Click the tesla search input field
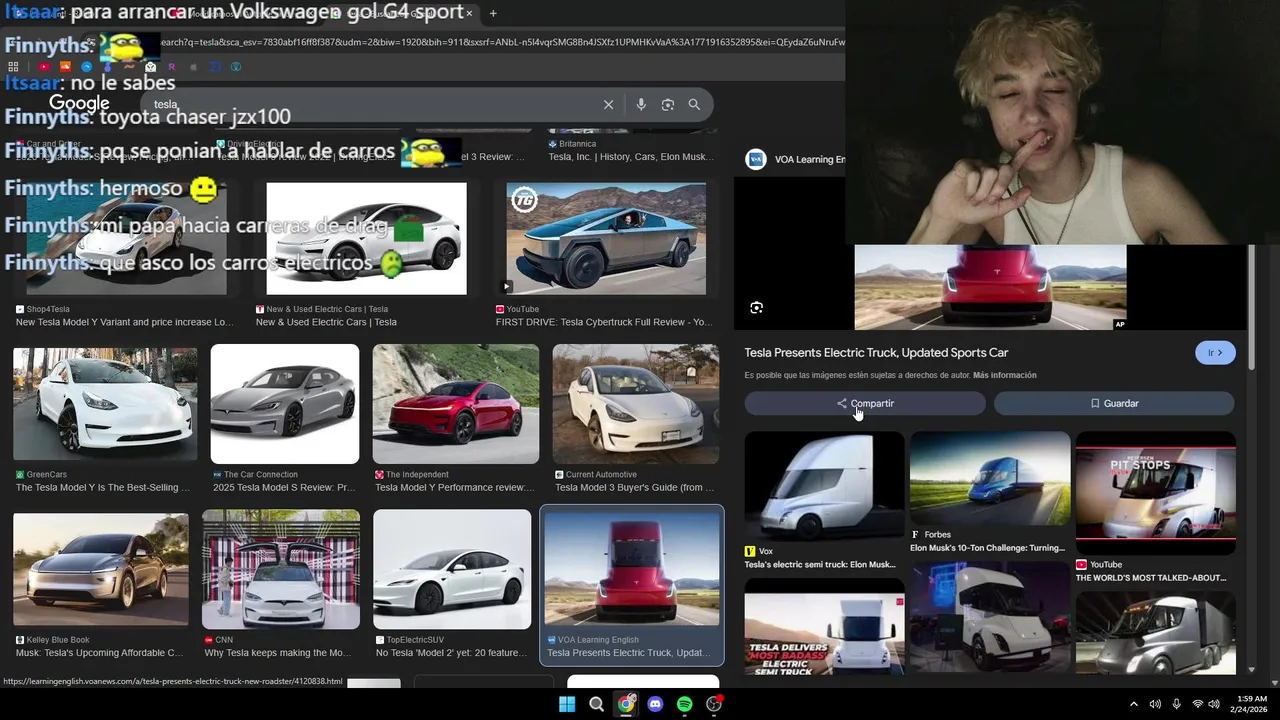Image resolution: width=1280 pixels, height=720 pixels. (370, 104)
